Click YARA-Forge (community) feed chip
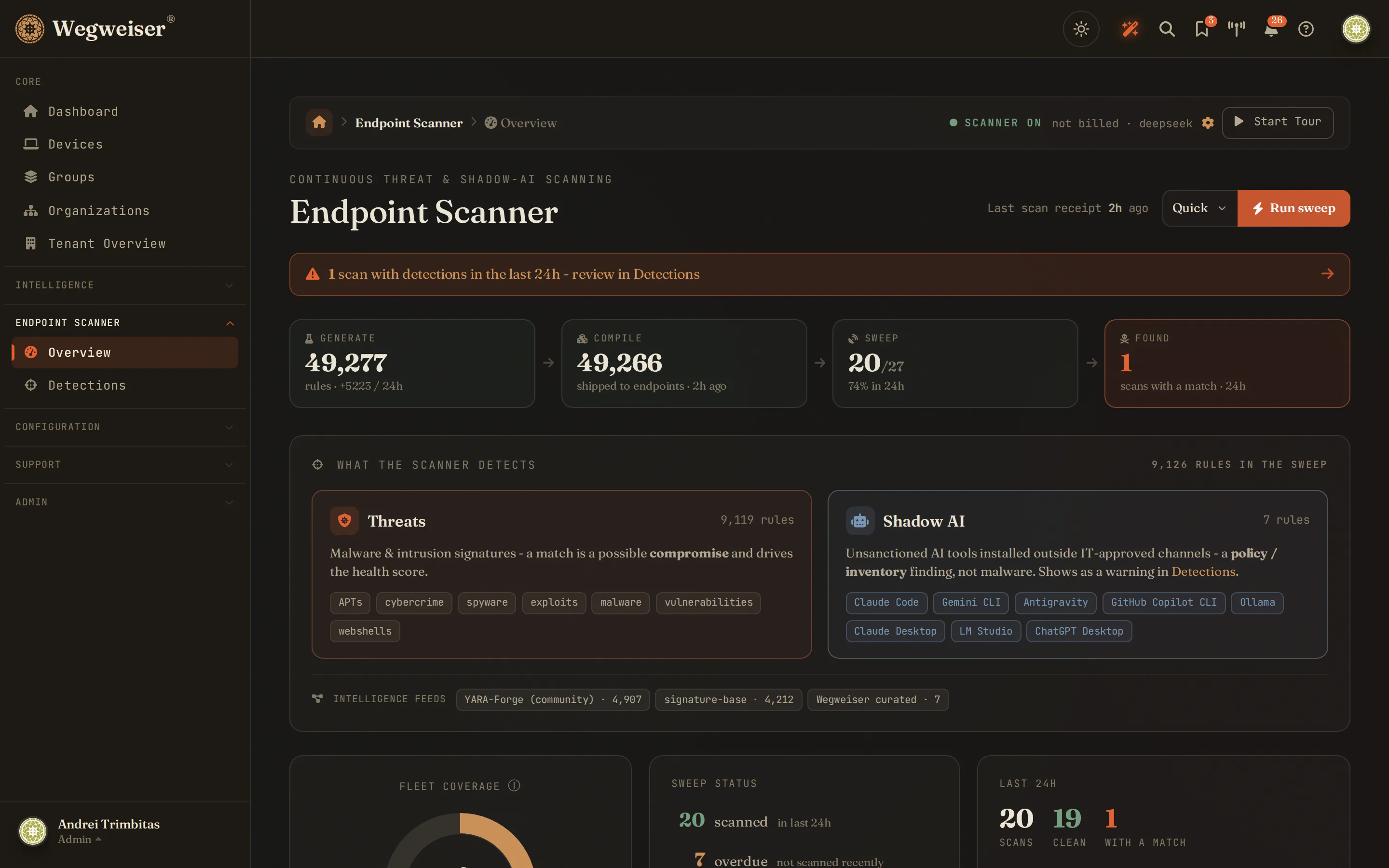The width and height of the screenshot is (1389, 868). tap(553, 700)
